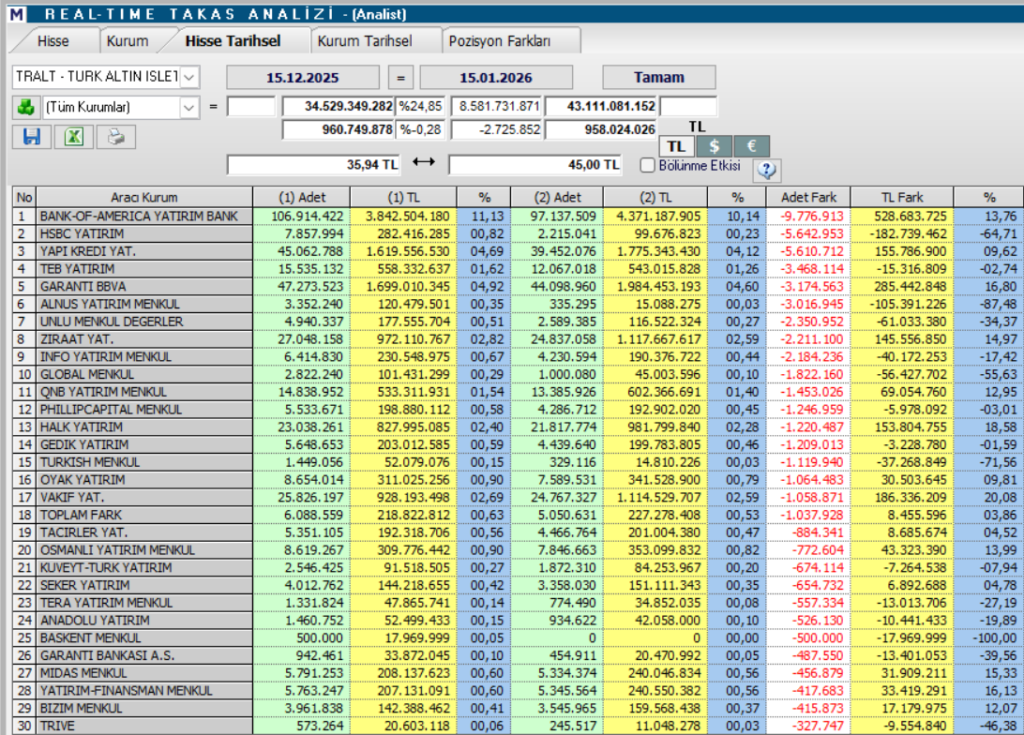1024x735 pixels.
Task: Switch to the Hisse tab
Action: point(53,41)
